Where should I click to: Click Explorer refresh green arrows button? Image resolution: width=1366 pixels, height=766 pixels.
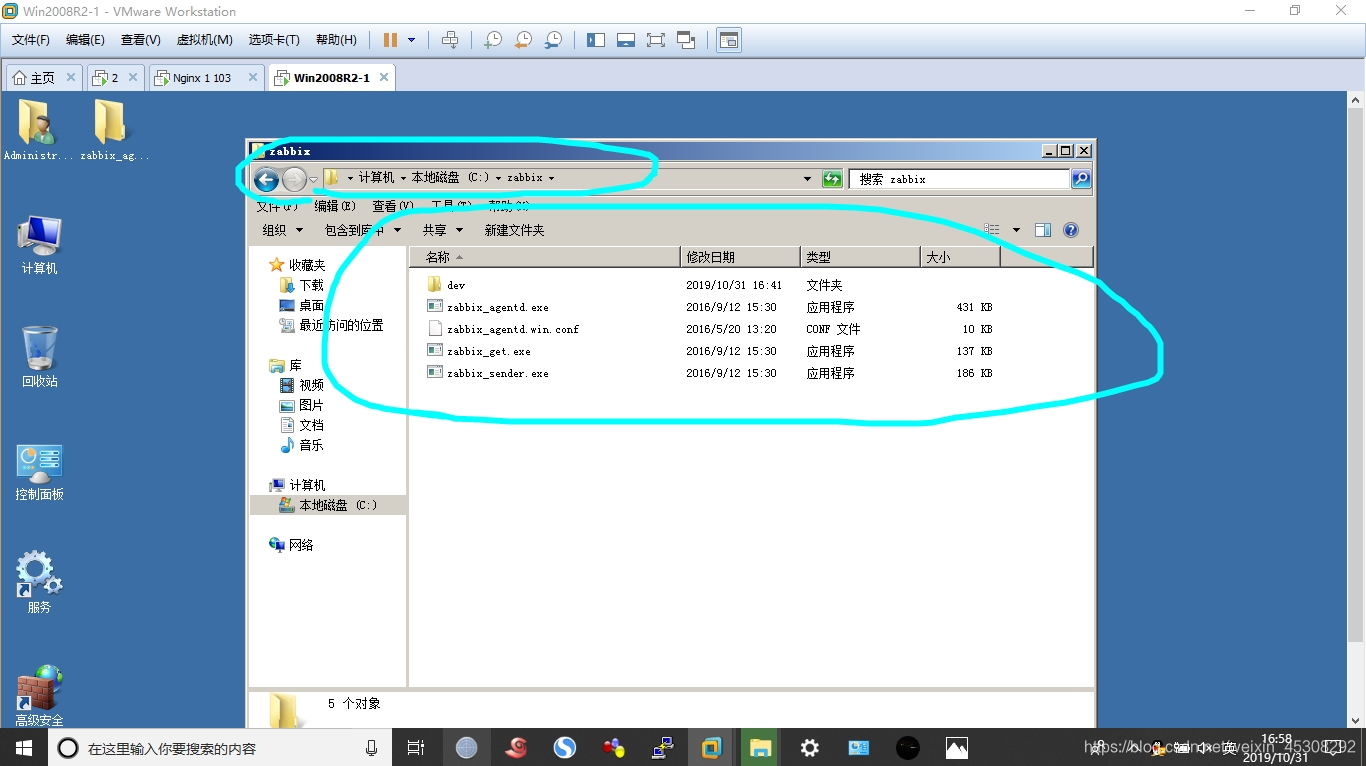[832, 179]
